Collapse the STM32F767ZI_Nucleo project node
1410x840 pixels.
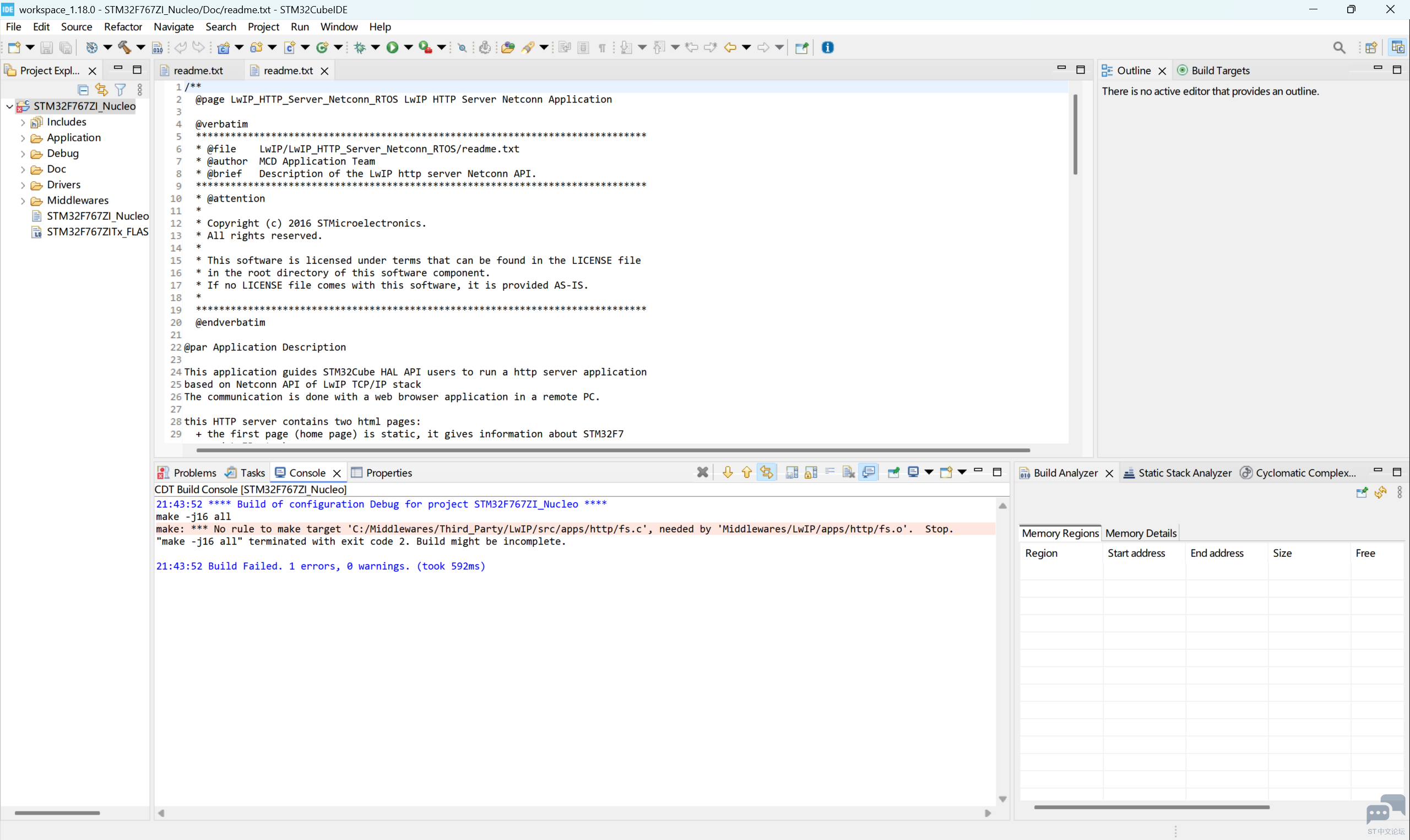(x=9, y=106)
